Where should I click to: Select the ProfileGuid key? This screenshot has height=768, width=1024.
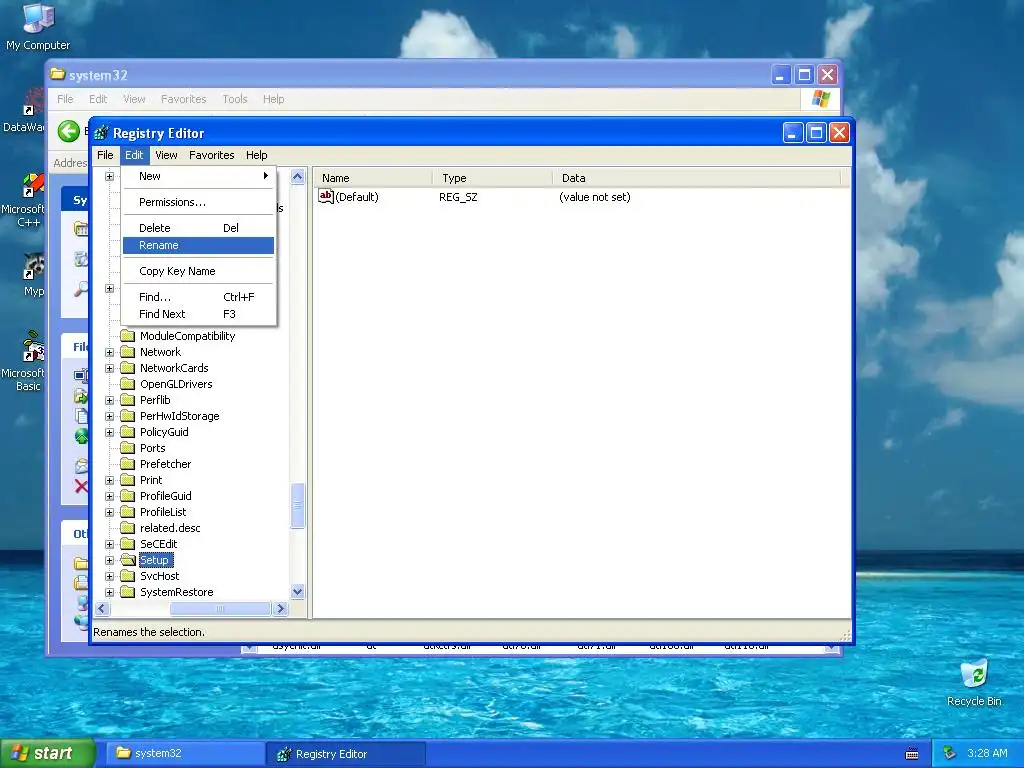coord(166,496)
